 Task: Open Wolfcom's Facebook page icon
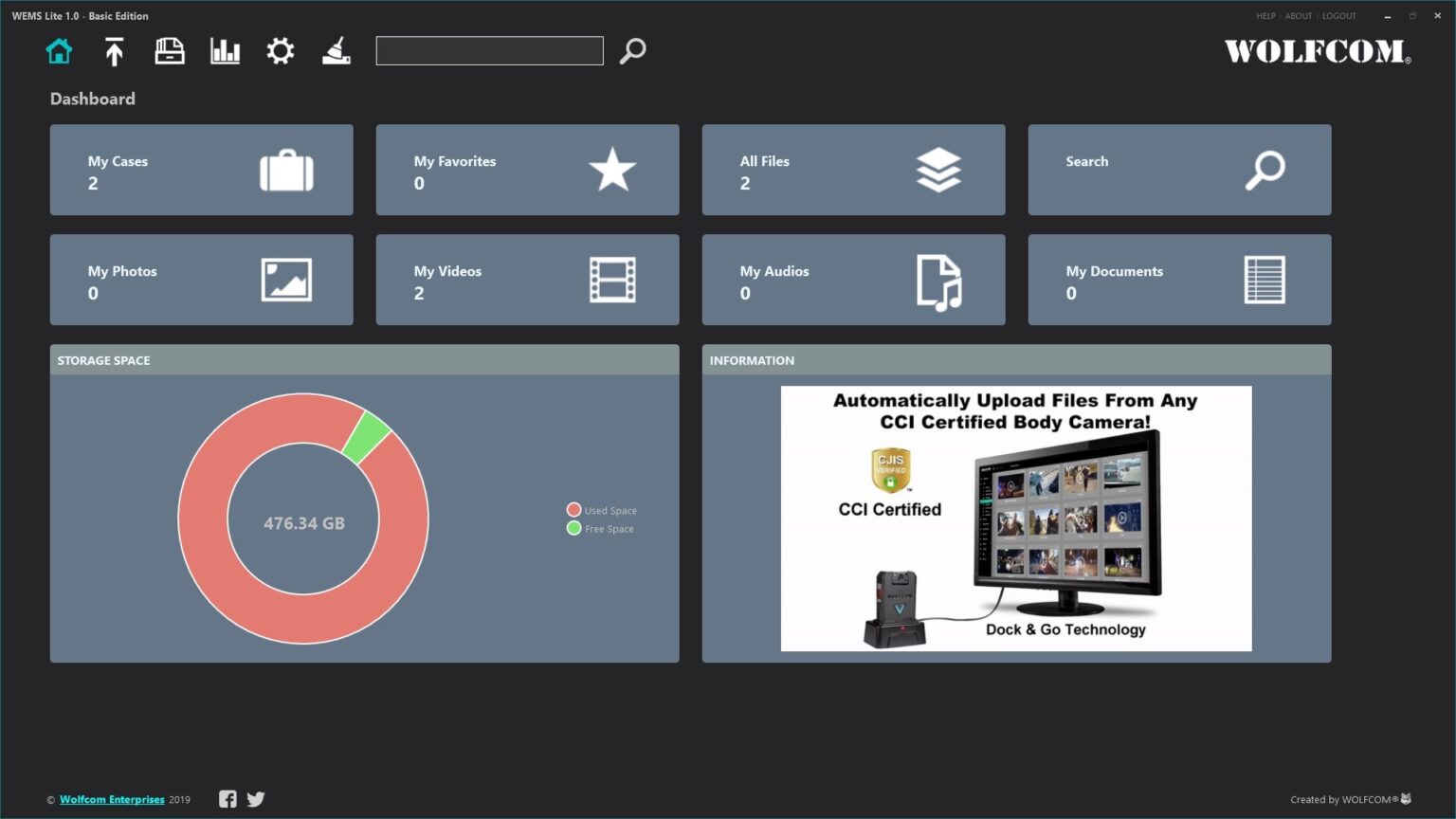click(x=227, y=799)
